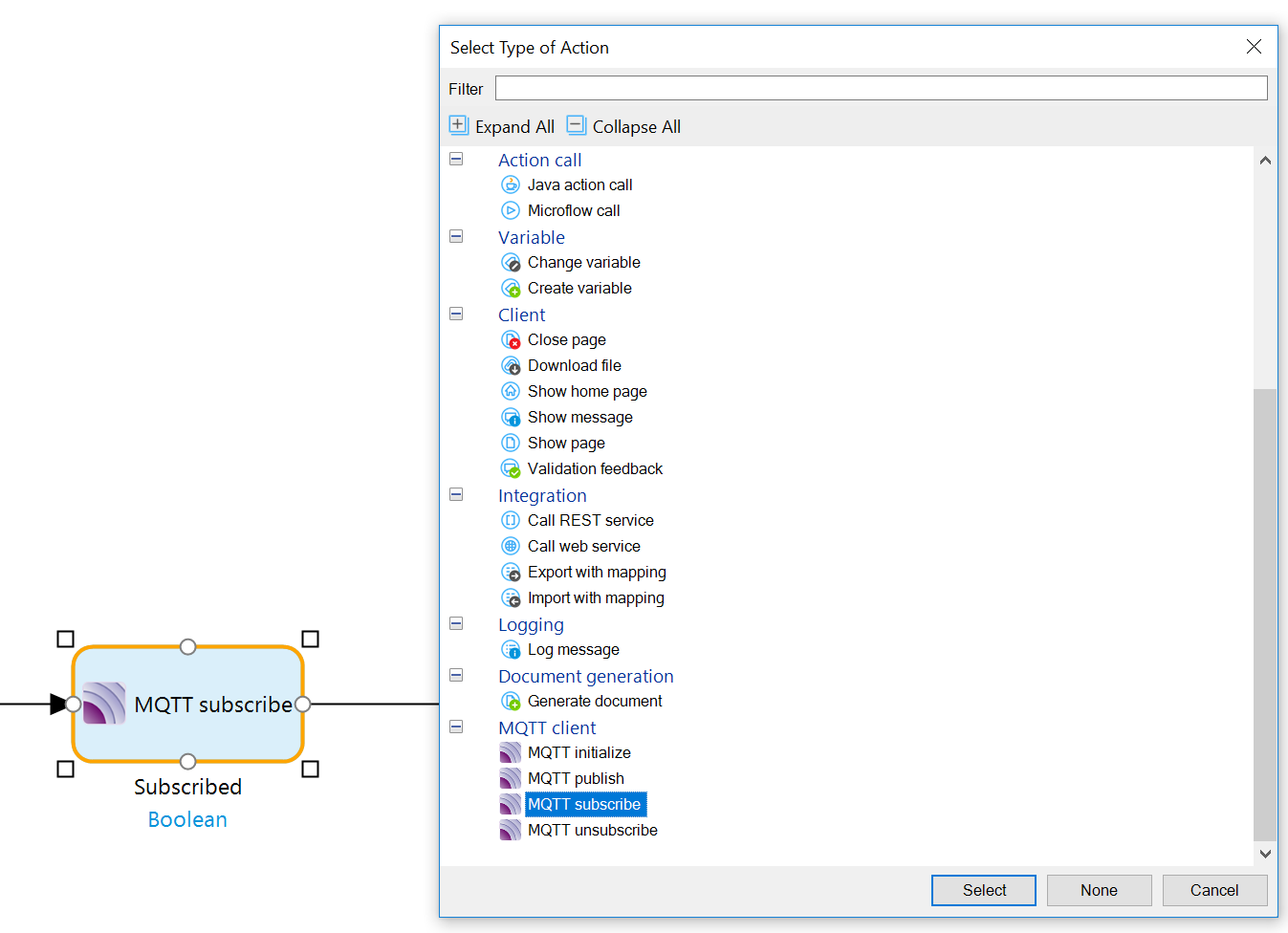Select the Show message entry
1288x933 pixels.
(x=580, y=417)
